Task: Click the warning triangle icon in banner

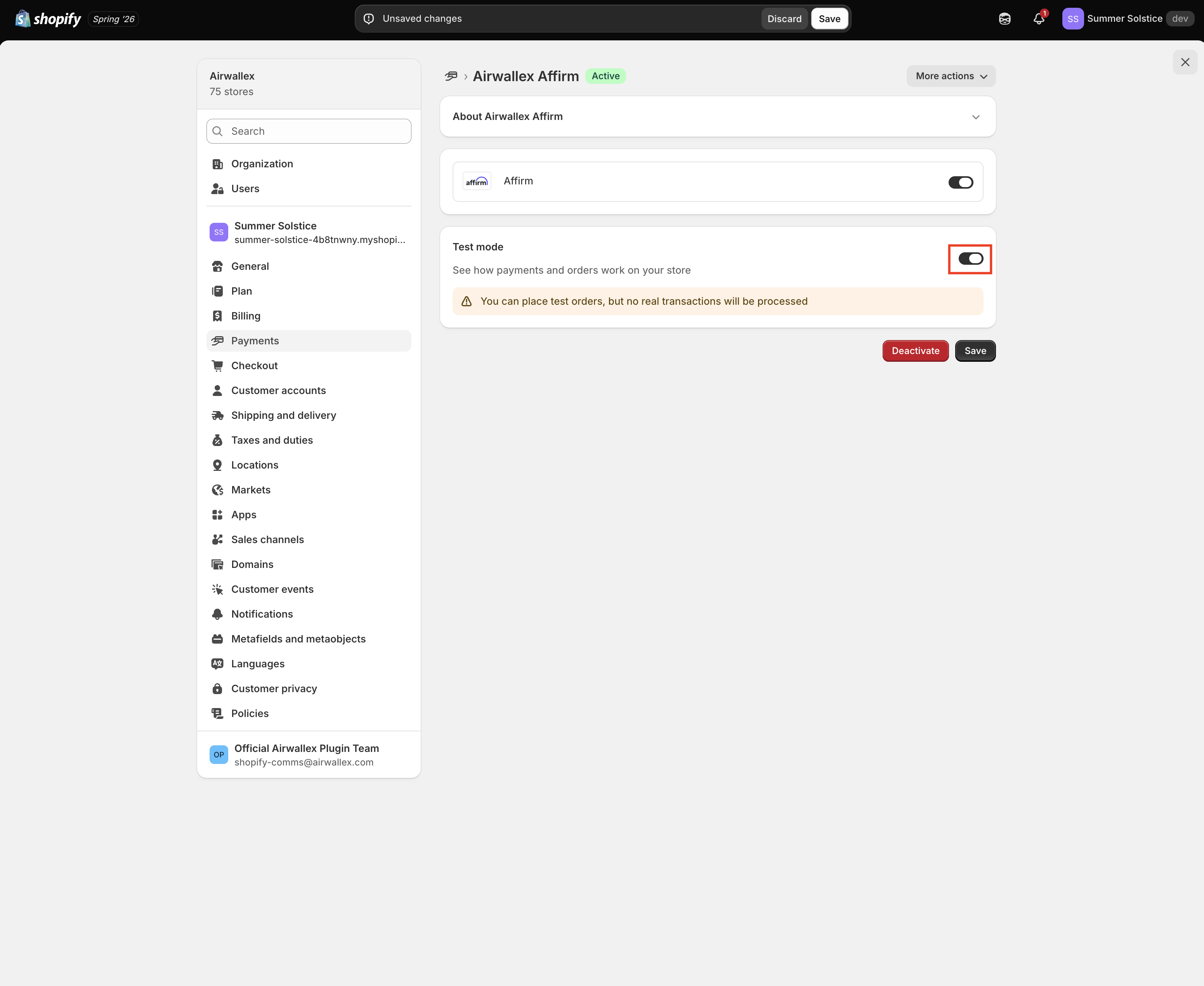Action: (x=466, y=302)
